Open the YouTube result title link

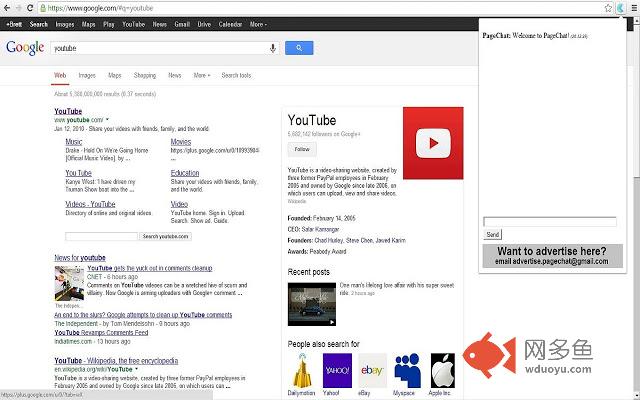coord(68,111)
